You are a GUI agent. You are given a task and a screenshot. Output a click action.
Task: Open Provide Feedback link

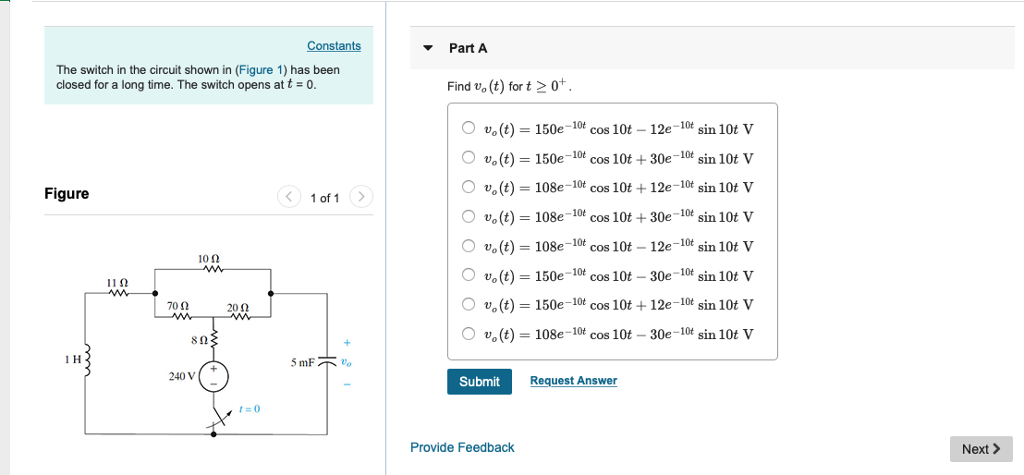462,448
